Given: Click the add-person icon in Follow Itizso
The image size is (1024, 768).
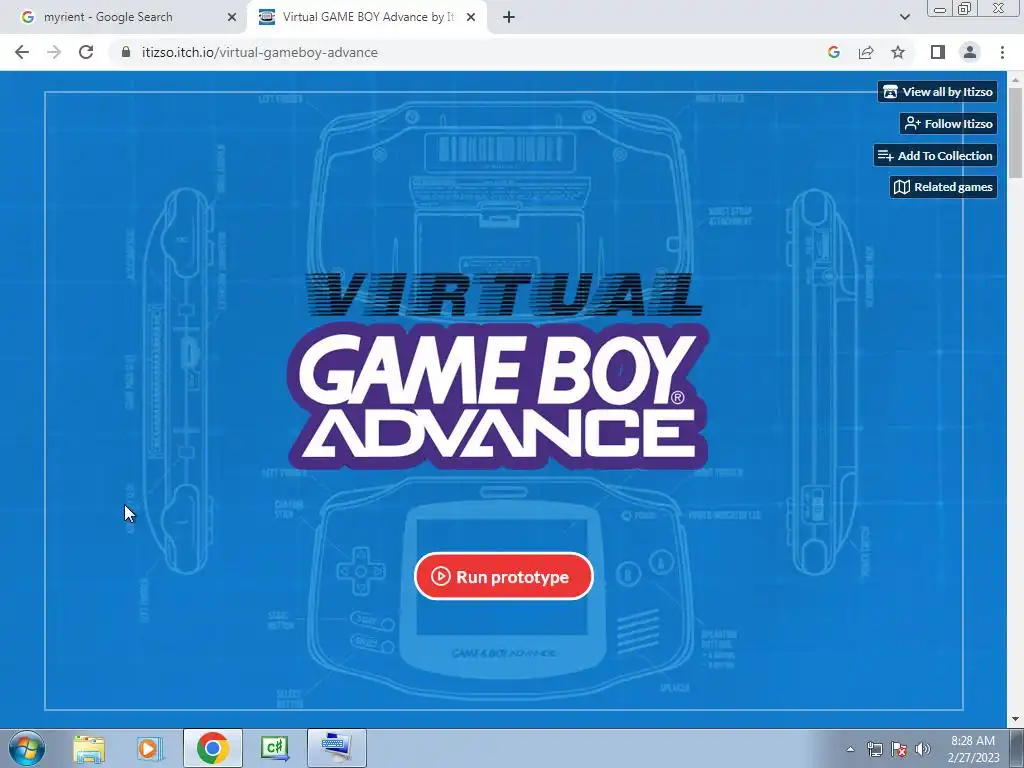Looking at the screenshot, I should [x=912, y=123].
